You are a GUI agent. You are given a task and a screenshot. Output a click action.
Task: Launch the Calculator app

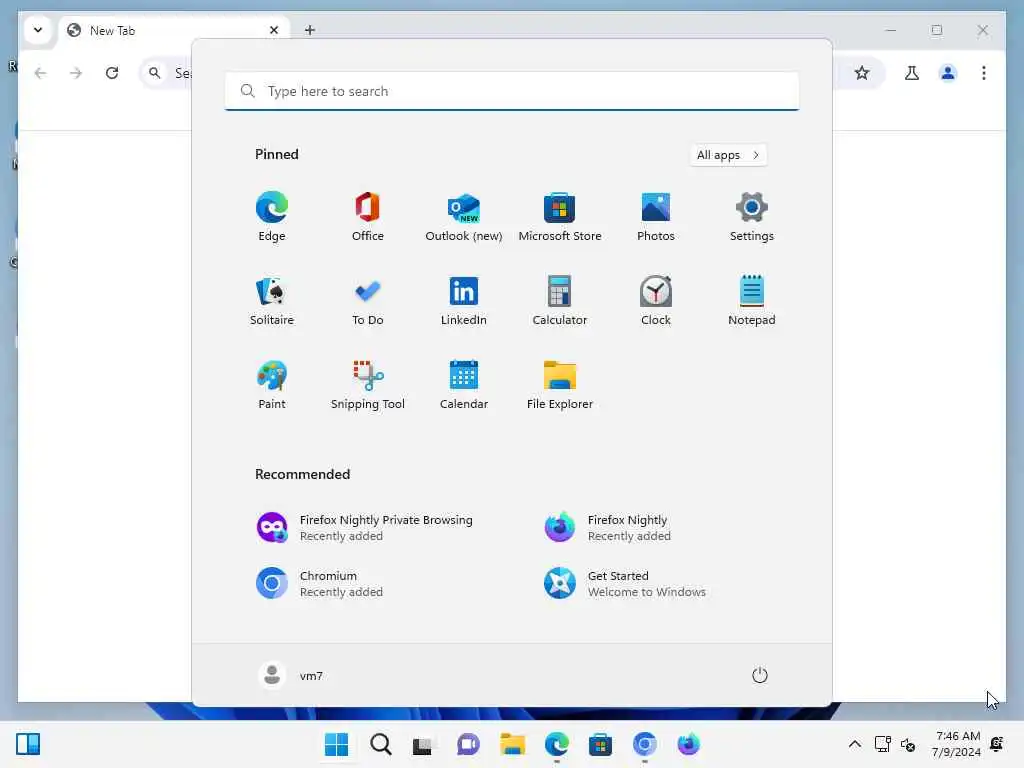tap(560, 301)
